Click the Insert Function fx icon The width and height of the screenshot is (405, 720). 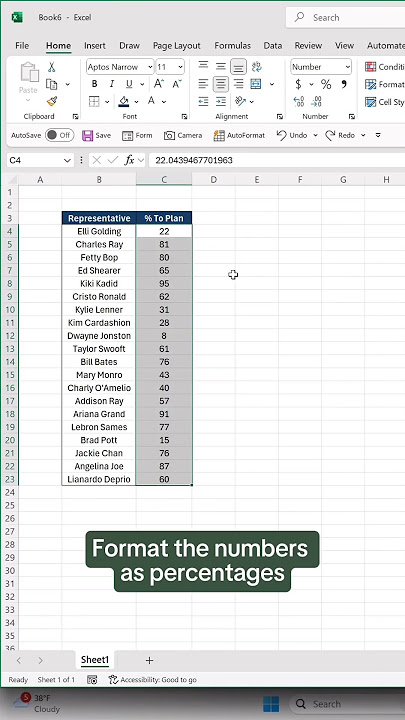(x=130, y=160)
